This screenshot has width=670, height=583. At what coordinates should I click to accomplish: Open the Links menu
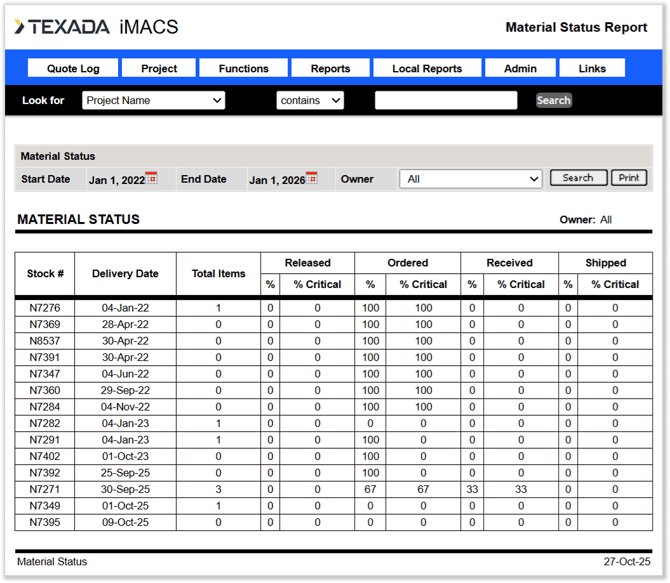point(592,69)
